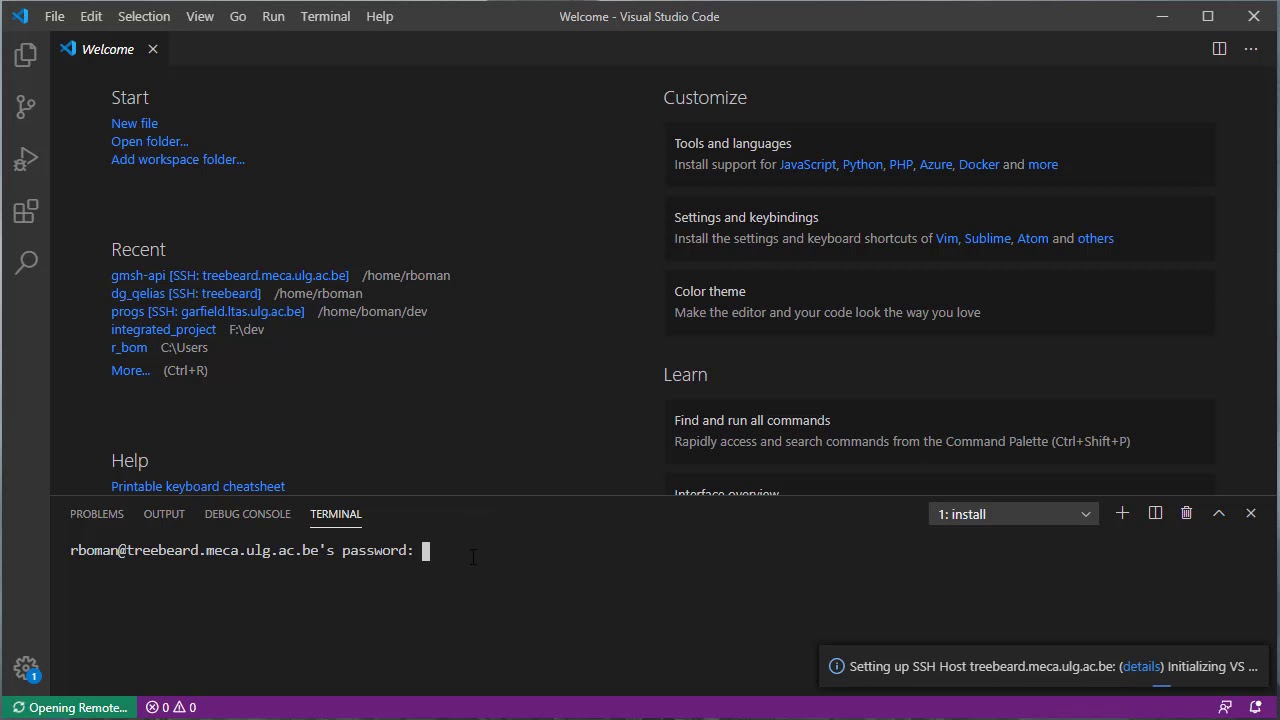Viewport: 1280px width, 720px height.
Task: Click the feedback icon in status bar
Action: tap(1225, 707)
